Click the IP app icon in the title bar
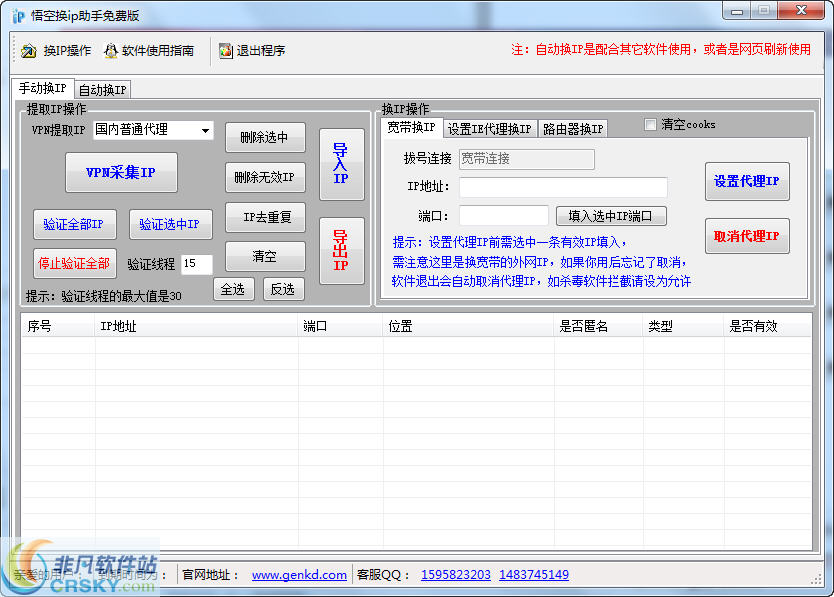Image resolution: width=834 pixels, height=597 pixels. [14, 11]
